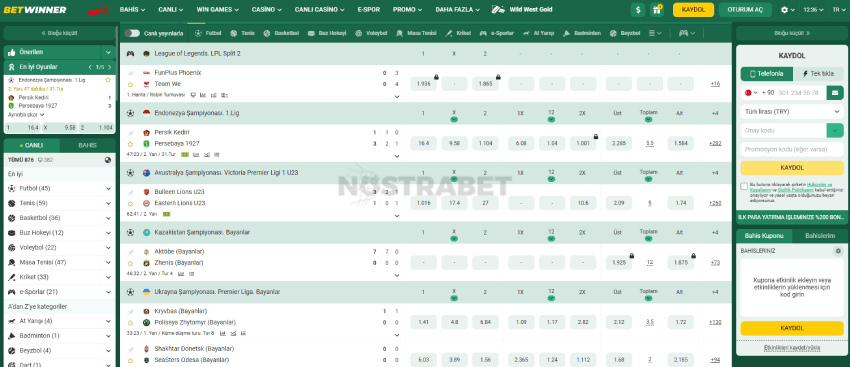The image size is (850, 367).
Task: Pin the Kryvbas (Bayanlar) match
Action: 130,312
